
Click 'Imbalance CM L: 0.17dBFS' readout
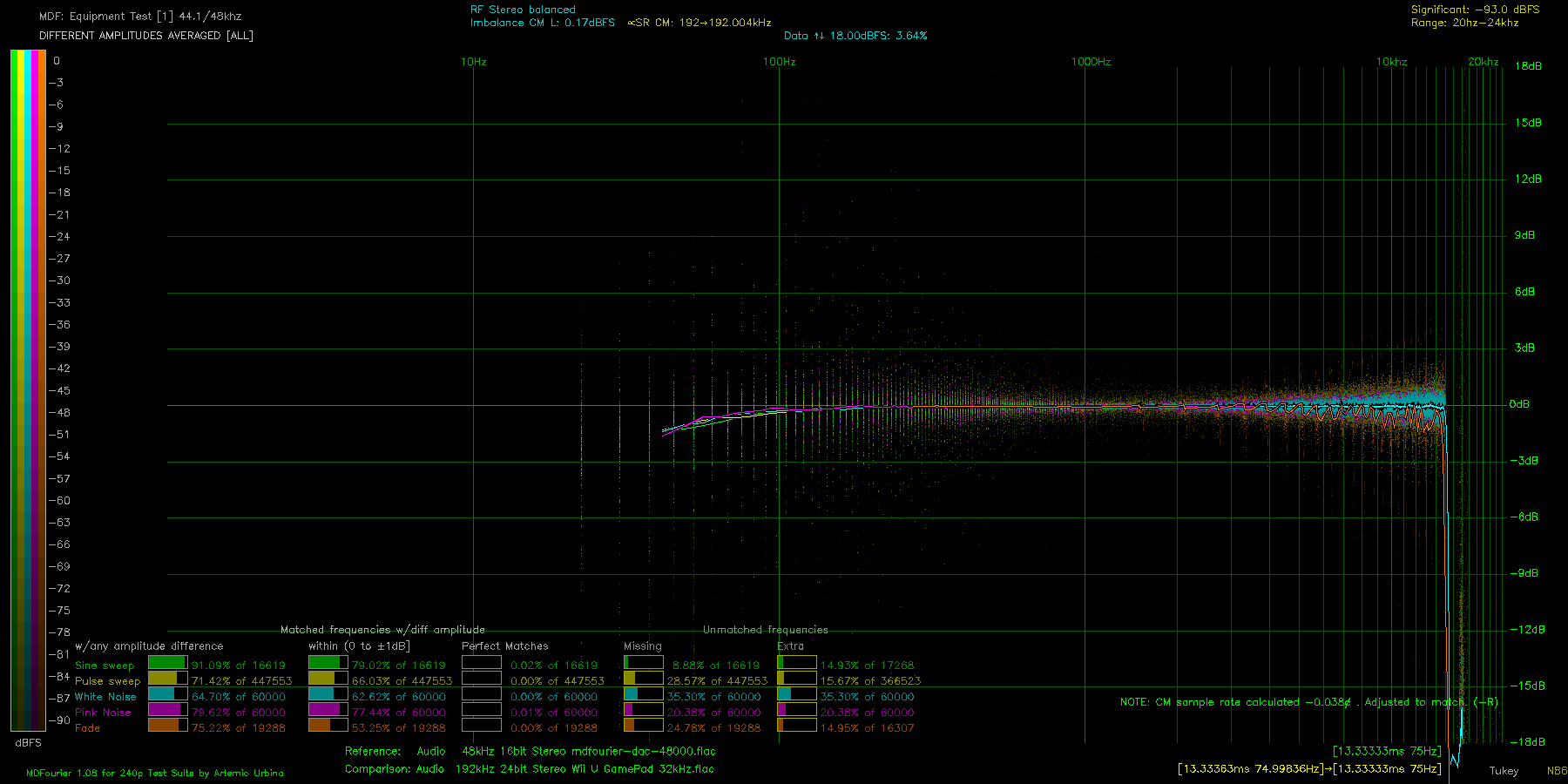tap(543, 23)
